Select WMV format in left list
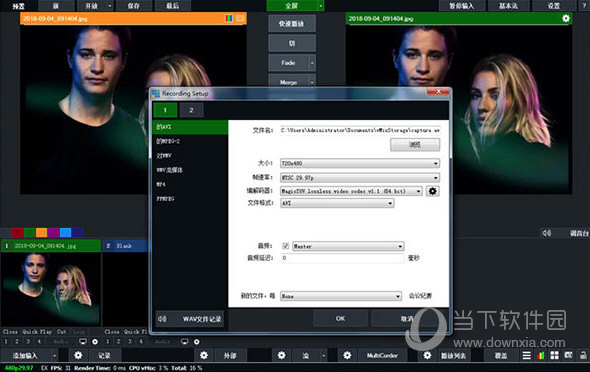The image size is (590, 372). (x=190, y=155)
